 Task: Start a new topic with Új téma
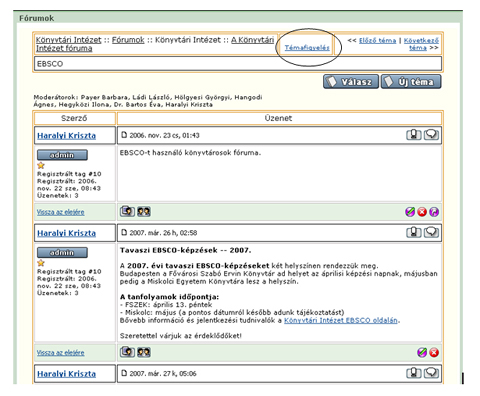[x=411, y=82]
